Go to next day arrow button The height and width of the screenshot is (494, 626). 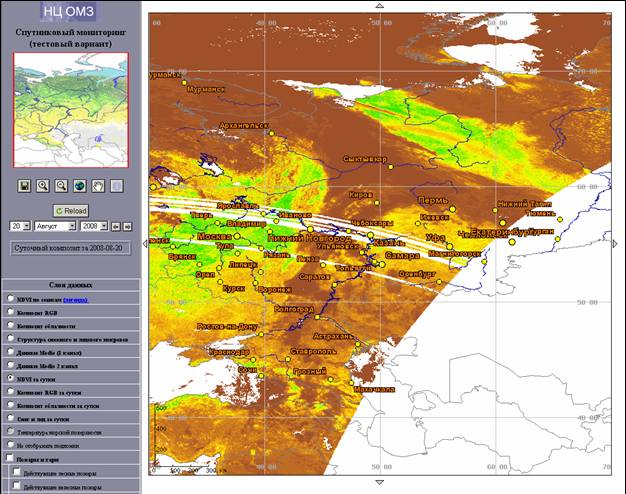127,227
